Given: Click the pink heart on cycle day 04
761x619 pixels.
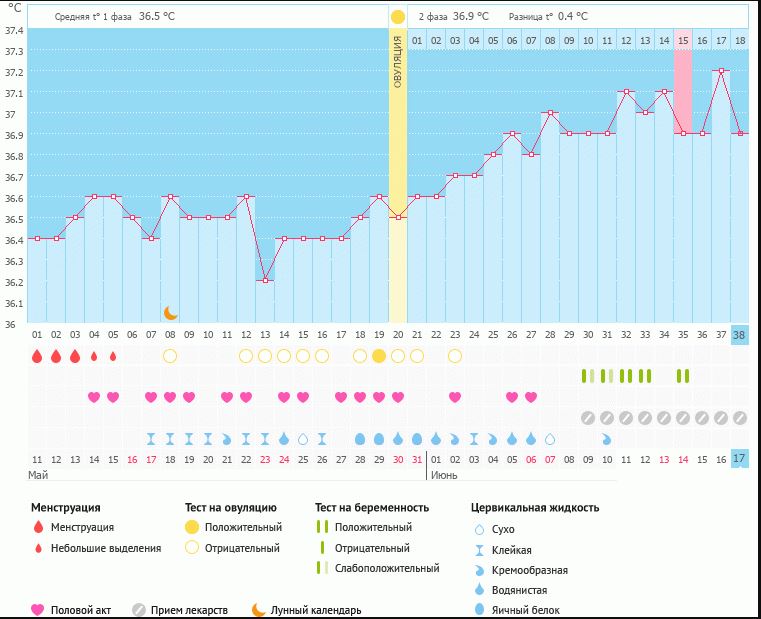Looking at the screenshot, I should point(94,397).
